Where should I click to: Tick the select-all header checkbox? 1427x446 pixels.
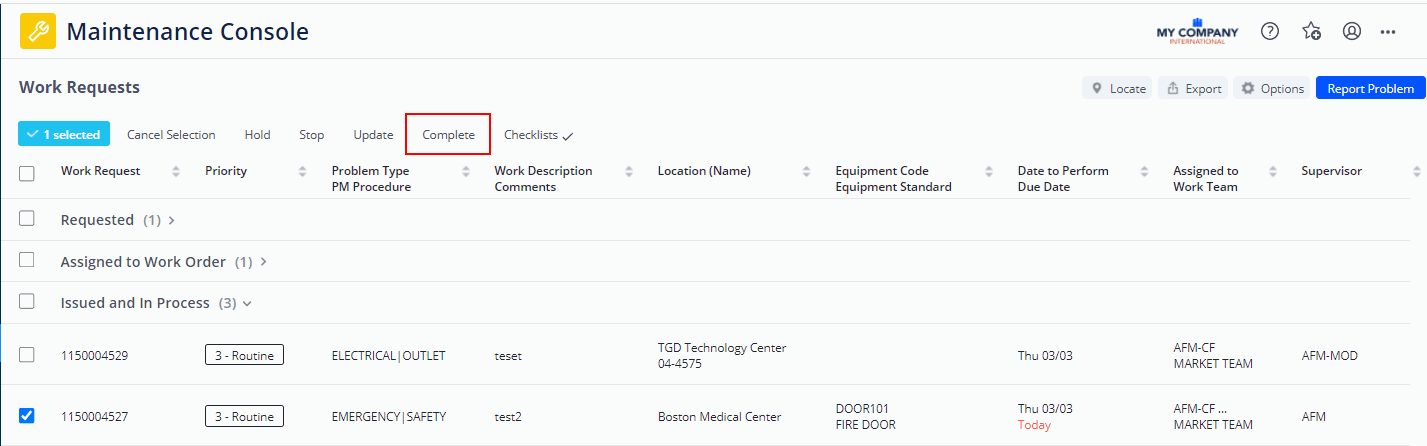pos(27,173)
